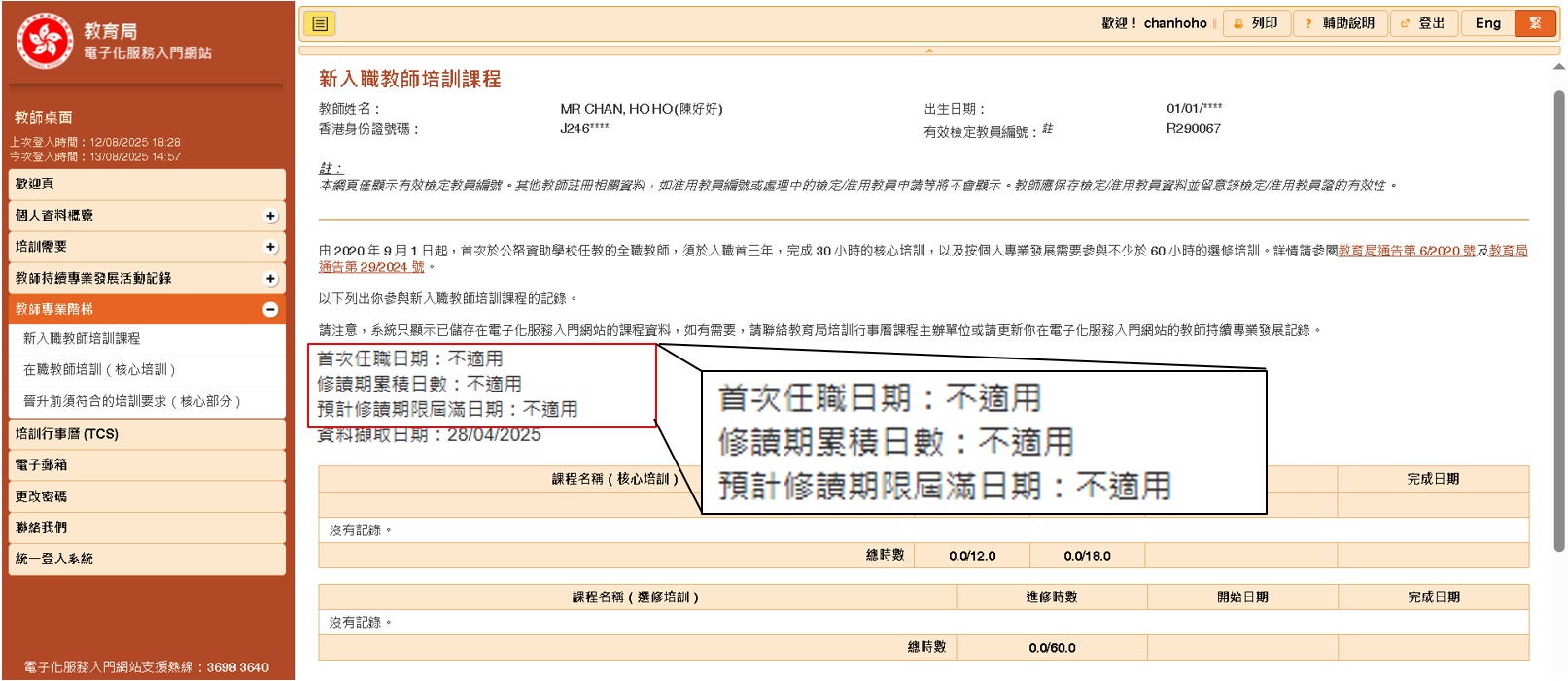
Task: Click 完成日期 header in 選修培訓 table
Action: [x=1434, y=597]
